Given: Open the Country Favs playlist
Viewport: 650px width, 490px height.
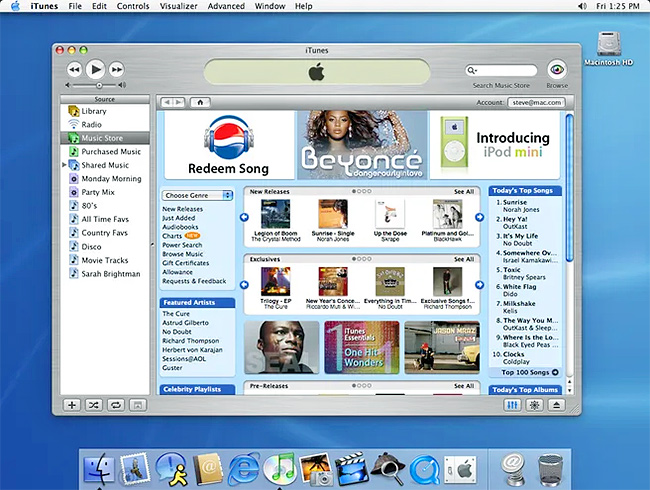Looking at the screenshot, I should pos(104,233).
